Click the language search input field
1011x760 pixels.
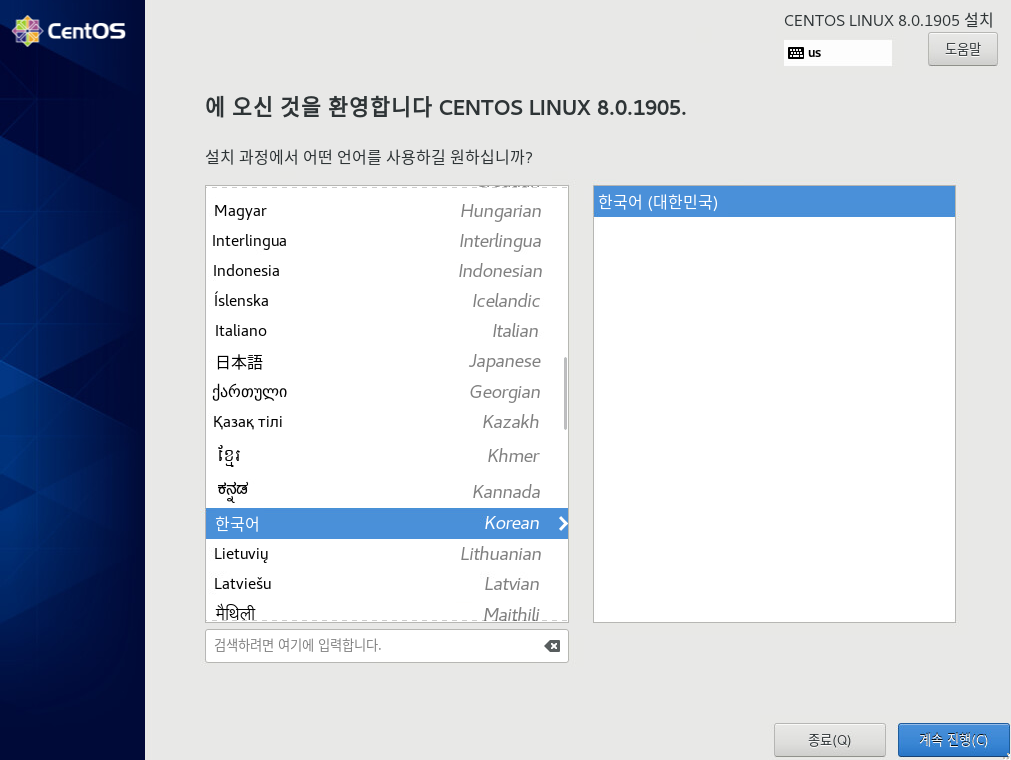pos(387,646)
